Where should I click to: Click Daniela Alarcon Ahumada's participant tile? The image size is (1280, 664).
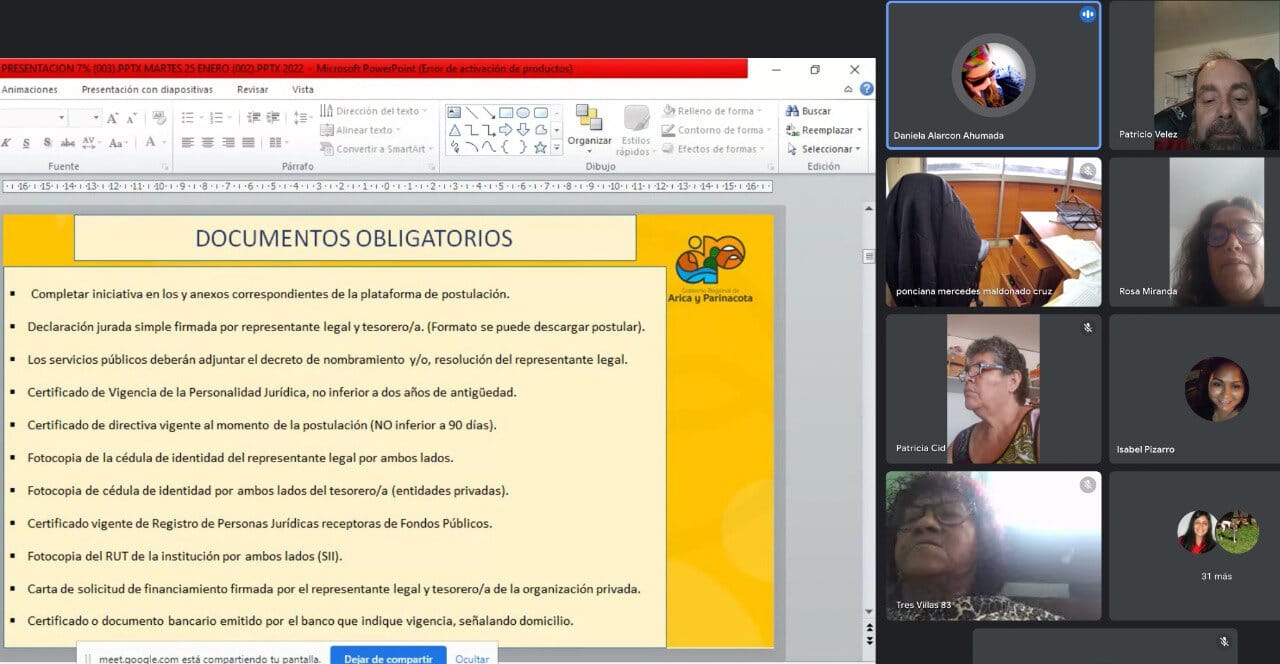[993, 76]
